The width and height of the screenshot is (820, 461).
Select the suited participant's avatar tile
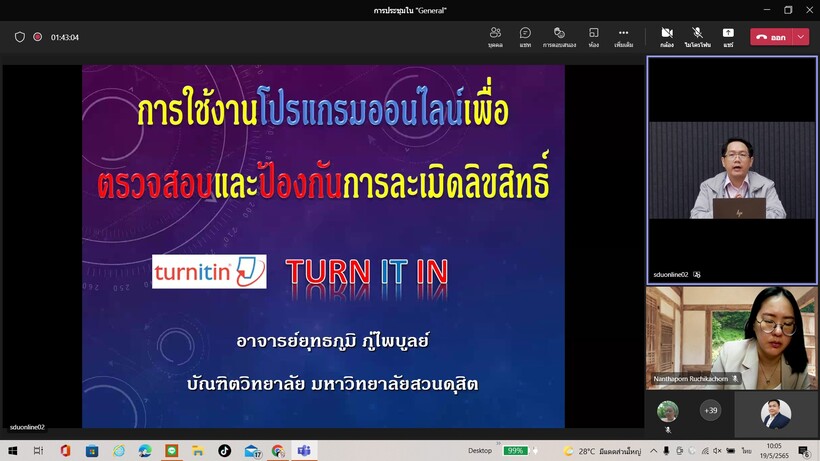pyautogui.click(x=776, y=414)
